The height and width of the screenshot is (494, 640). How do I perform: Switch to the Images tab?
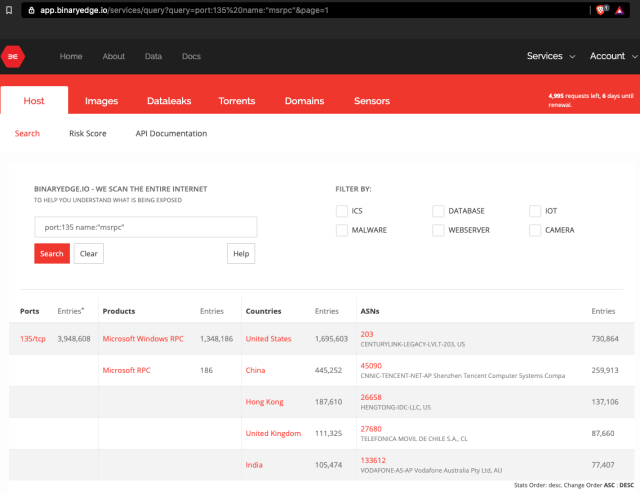(102, 101)
